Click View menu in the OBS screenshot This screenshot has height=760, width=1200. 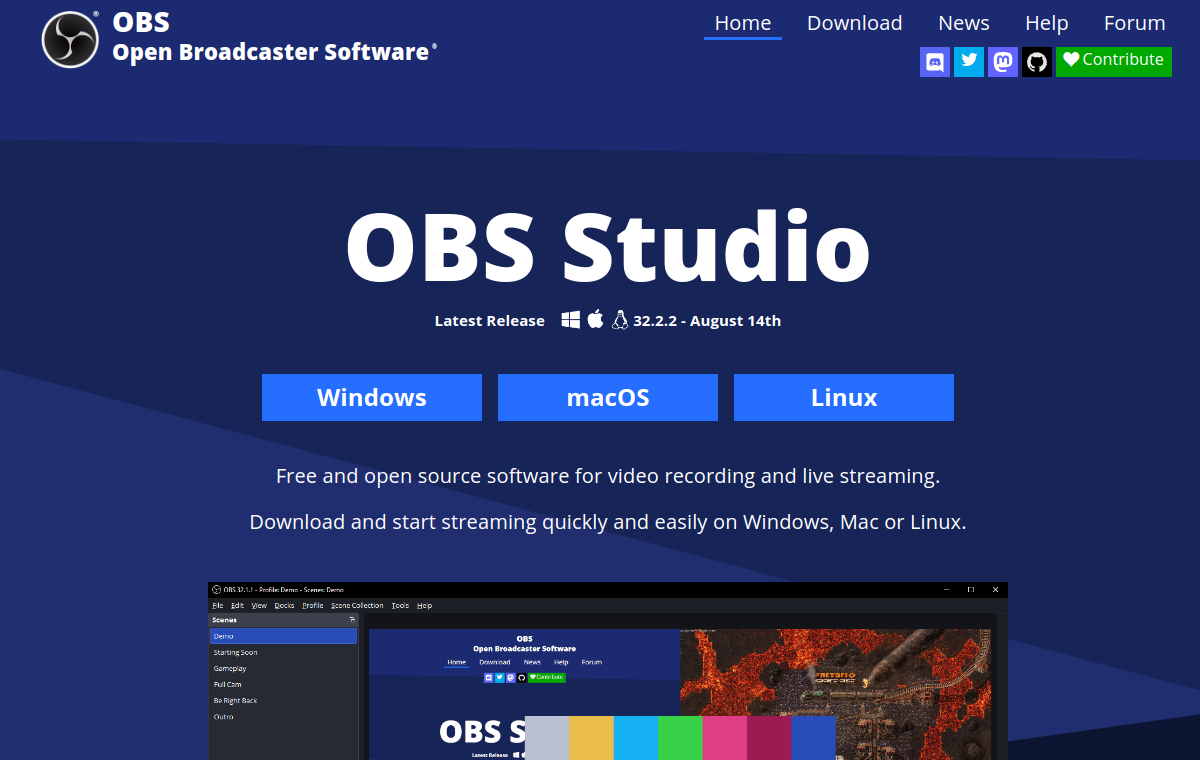point(259,606)
